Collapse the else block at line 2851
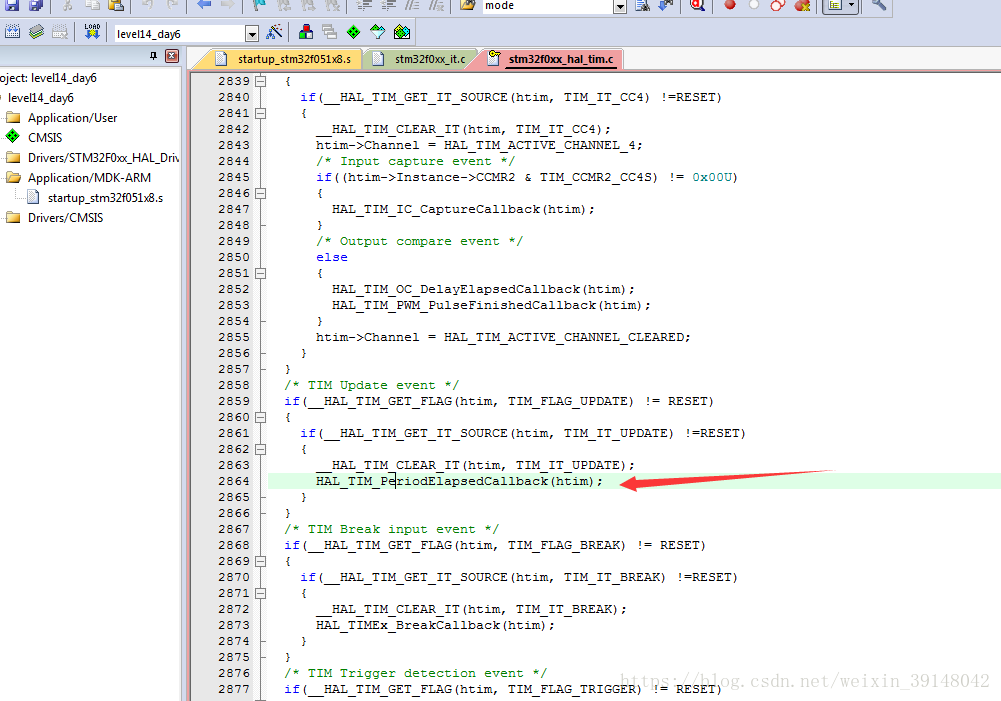The image size is (1001, 701). click(x=260, y=273)
